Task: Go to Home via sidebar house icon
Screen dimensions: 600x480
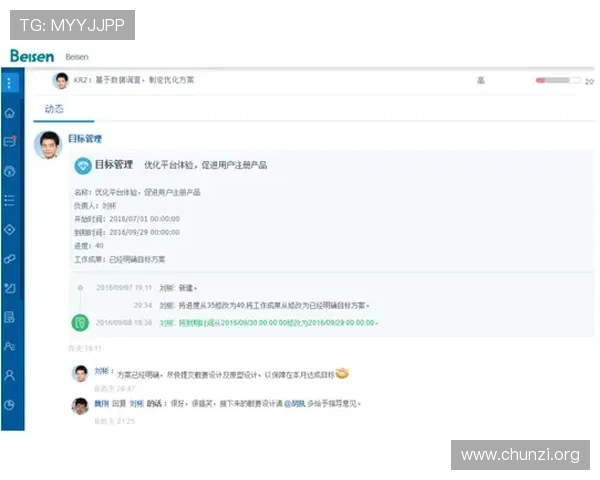Action: click(10, 113)
